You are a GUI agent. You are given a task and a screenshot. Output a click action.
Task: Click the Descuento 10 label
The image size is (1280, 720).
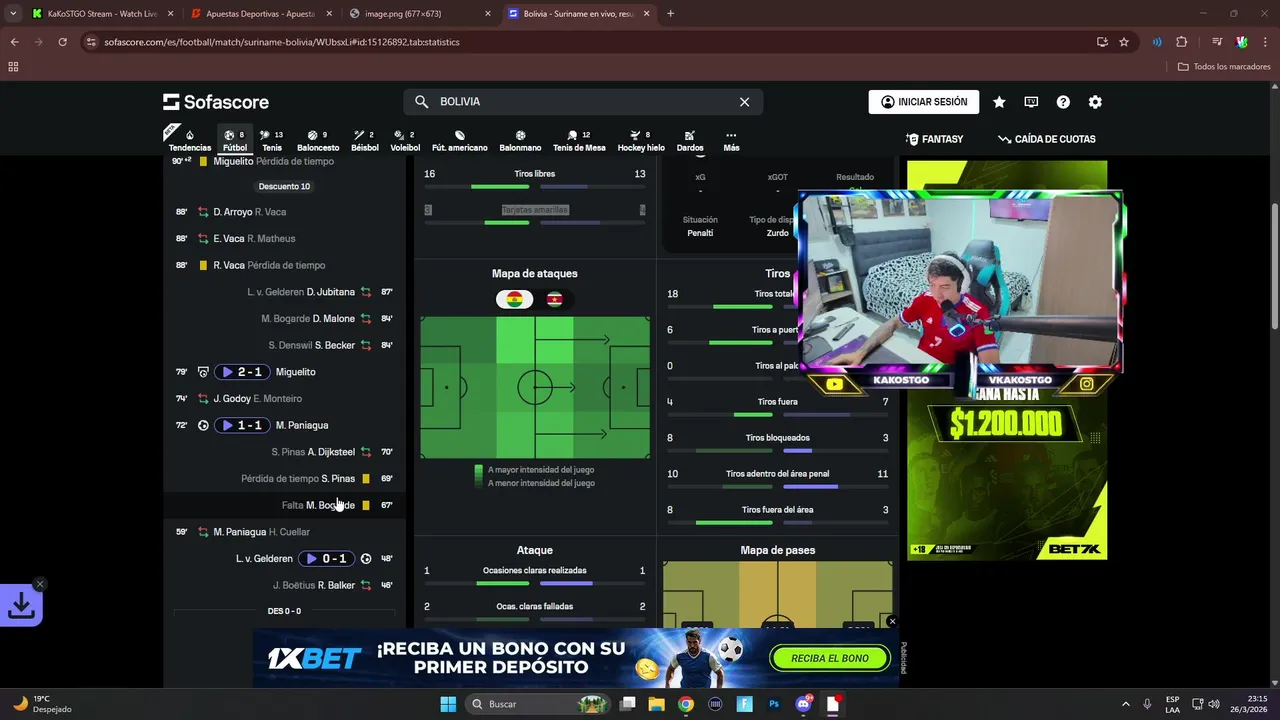click(284, 186)
